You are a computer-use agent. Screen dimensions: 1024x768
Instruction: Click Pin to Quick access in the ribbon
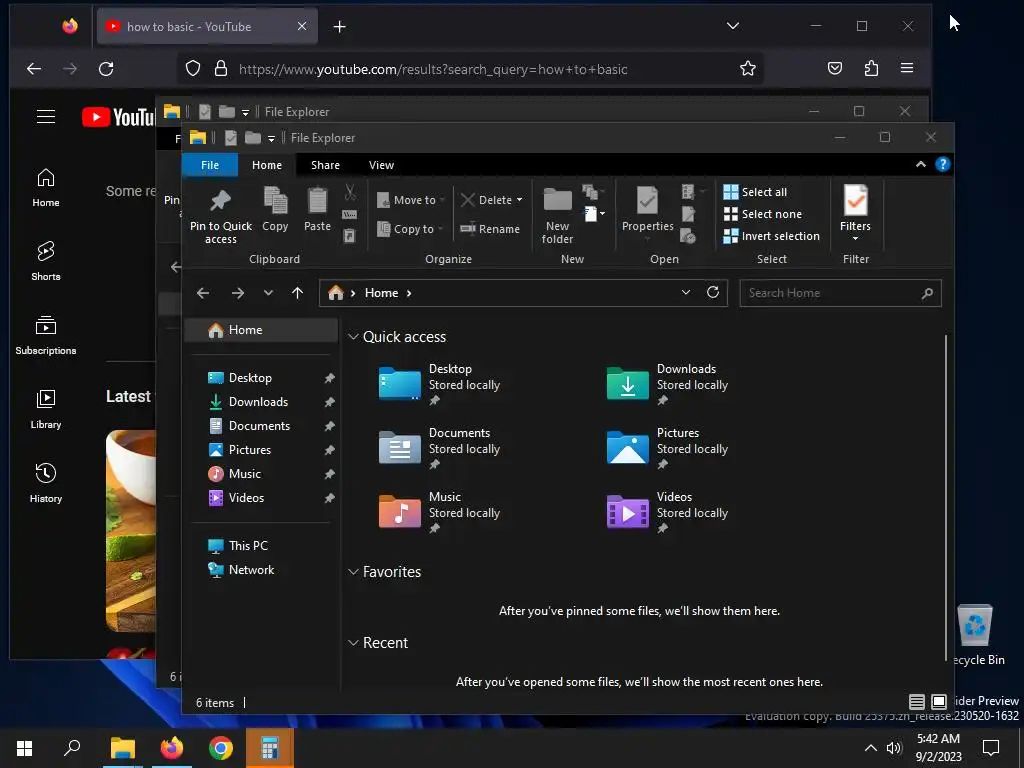[220, 216]
